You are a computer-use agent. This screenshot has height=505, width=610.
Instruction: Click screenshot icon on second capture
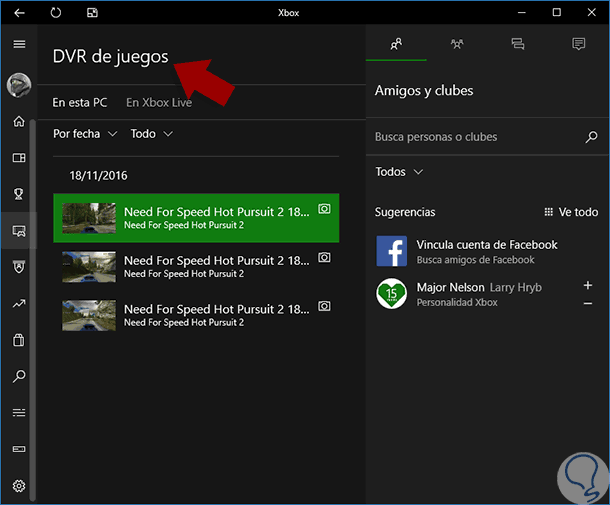(324, 257)
